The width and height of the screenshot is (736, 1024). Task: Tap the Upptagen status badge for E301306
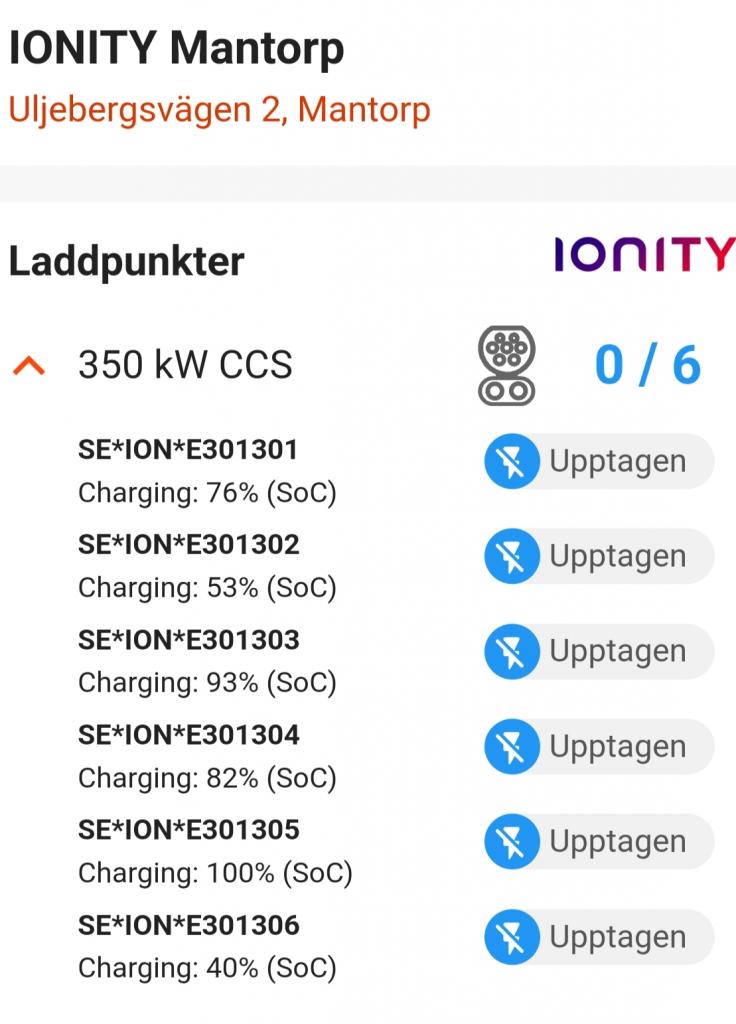click(x=617, y=938)
